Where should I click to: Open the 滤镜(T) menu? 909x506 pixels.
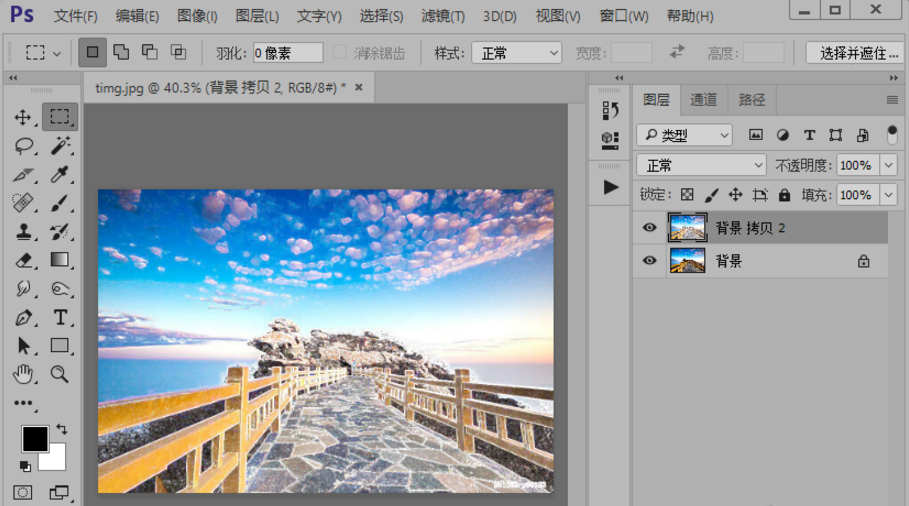point(443,16)
